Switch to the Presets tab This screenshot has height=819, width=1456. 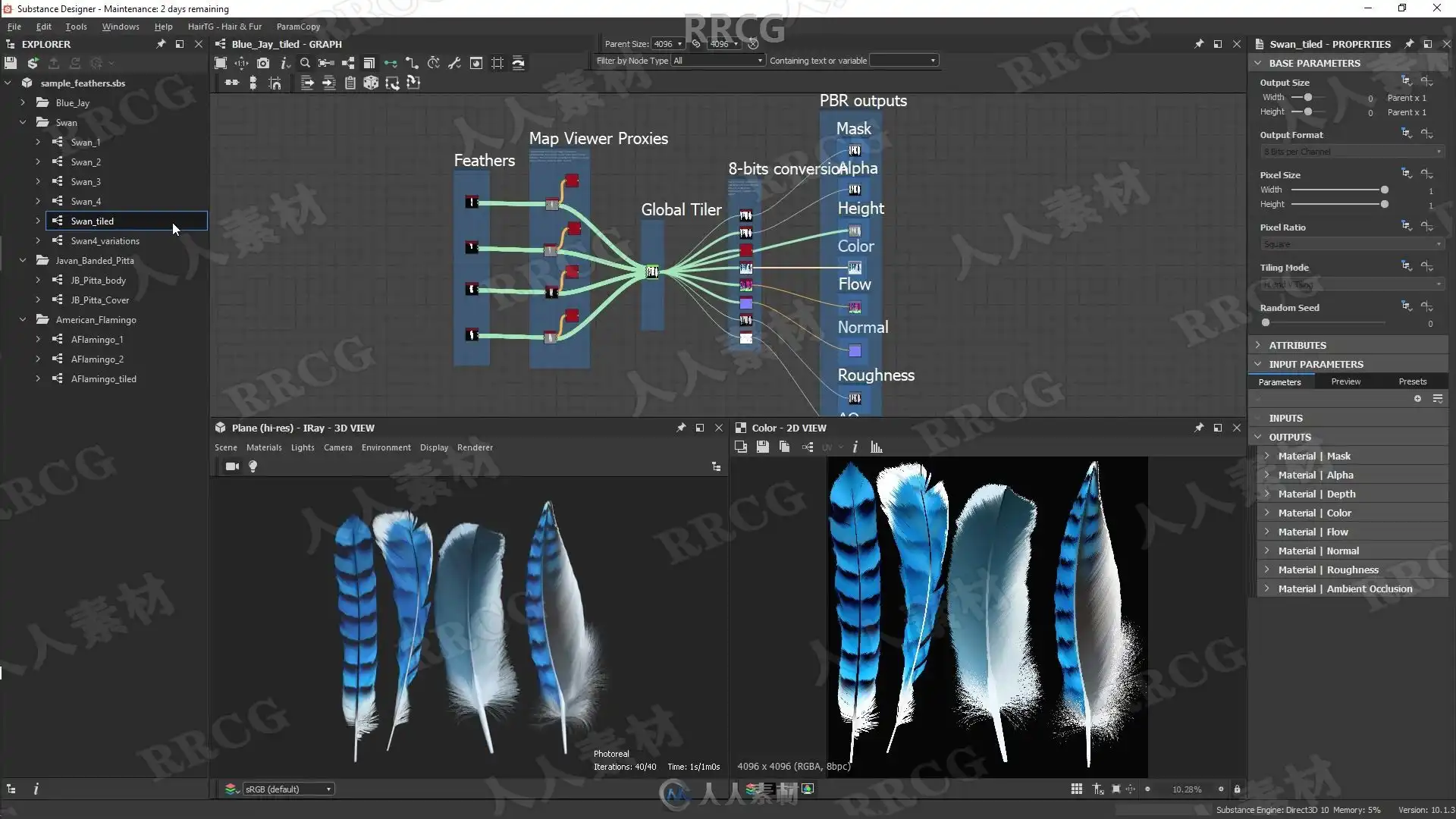pos(1412,381)
